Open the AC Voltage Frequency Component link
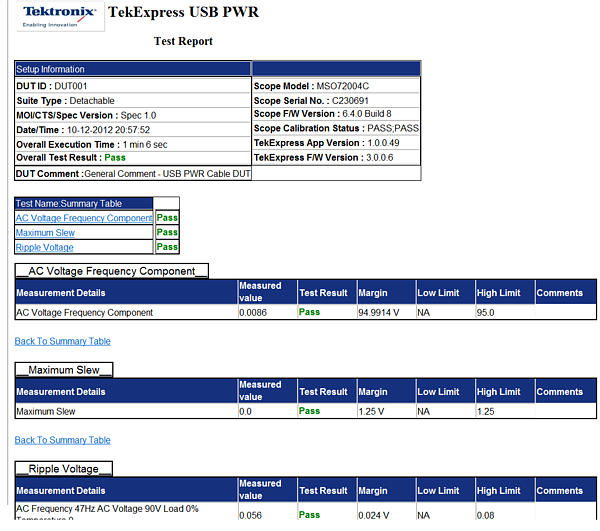Viewport: 600px width, 531px height. (84, 218)
